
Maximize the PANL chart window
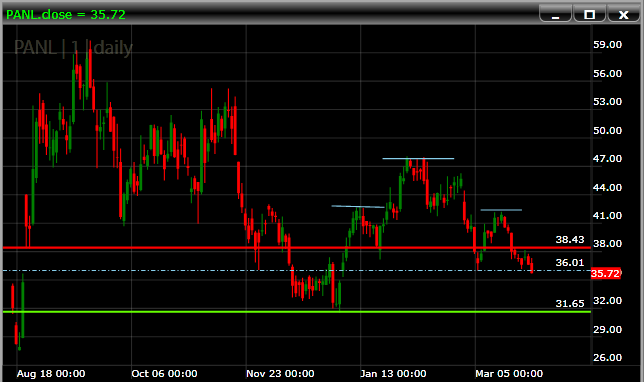tap(589, 15)
